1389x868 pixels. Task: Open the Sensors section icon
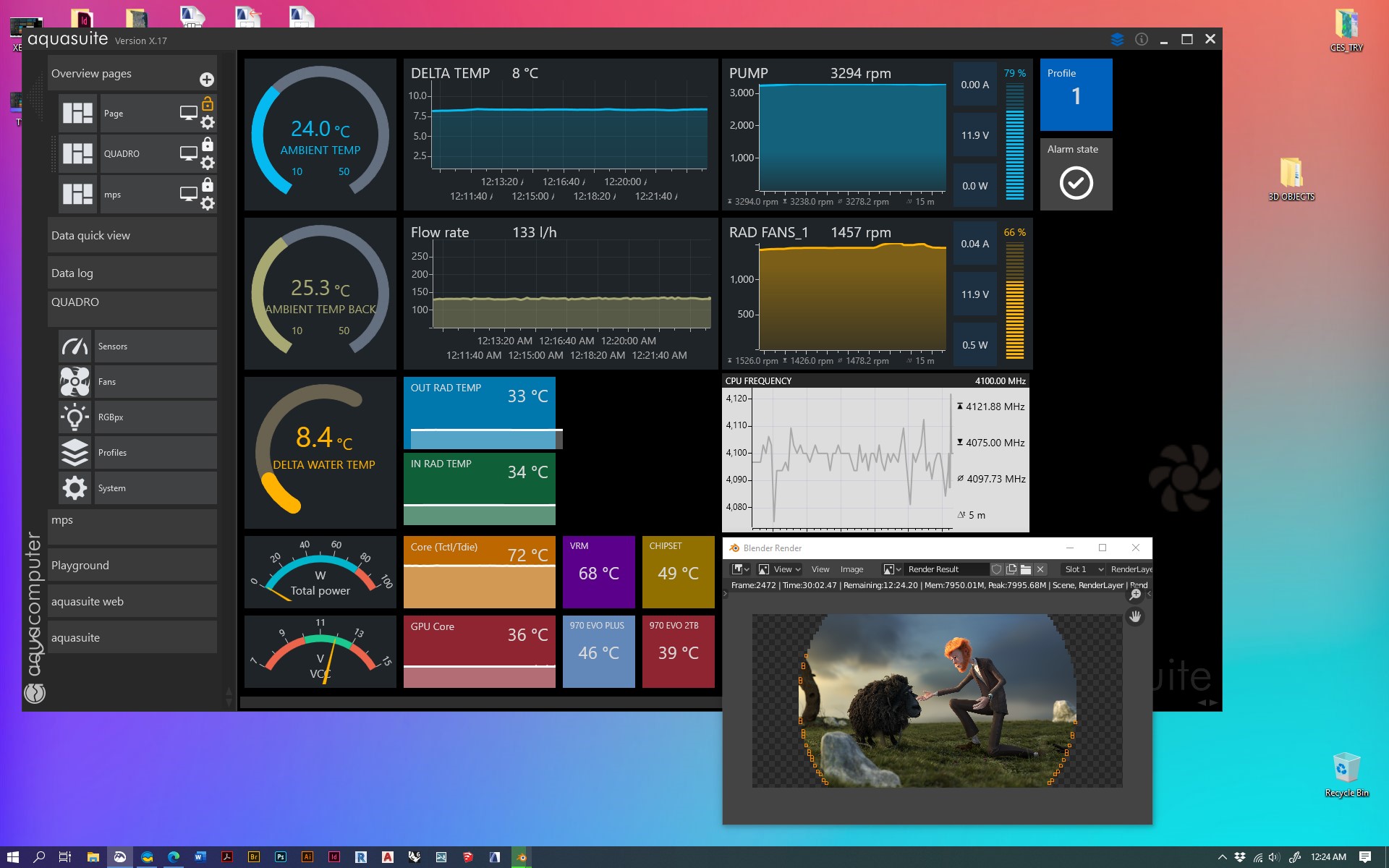coord(75,346)
